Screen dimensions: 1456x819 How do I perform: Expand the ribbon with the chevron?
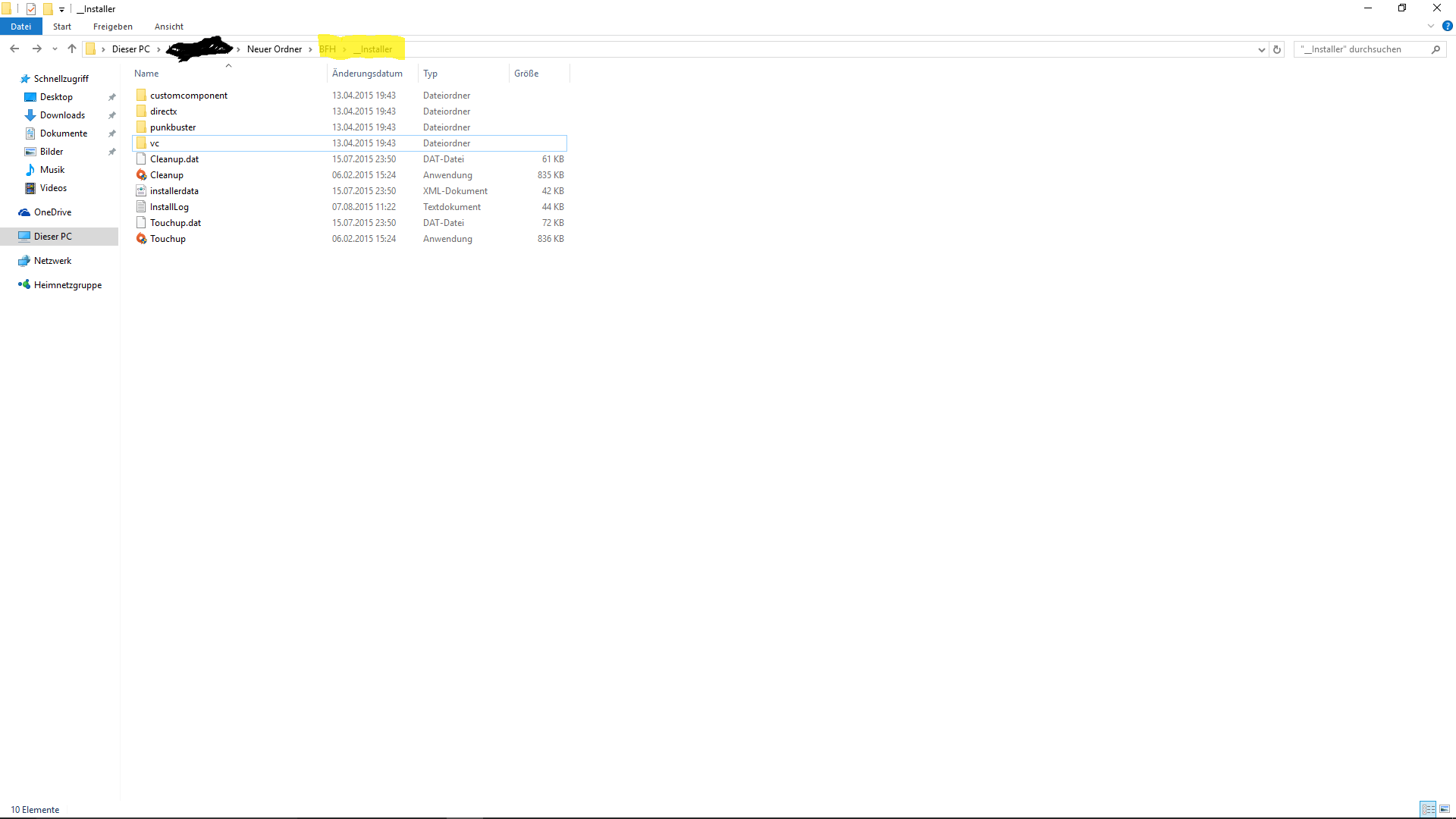[1431, 26]
